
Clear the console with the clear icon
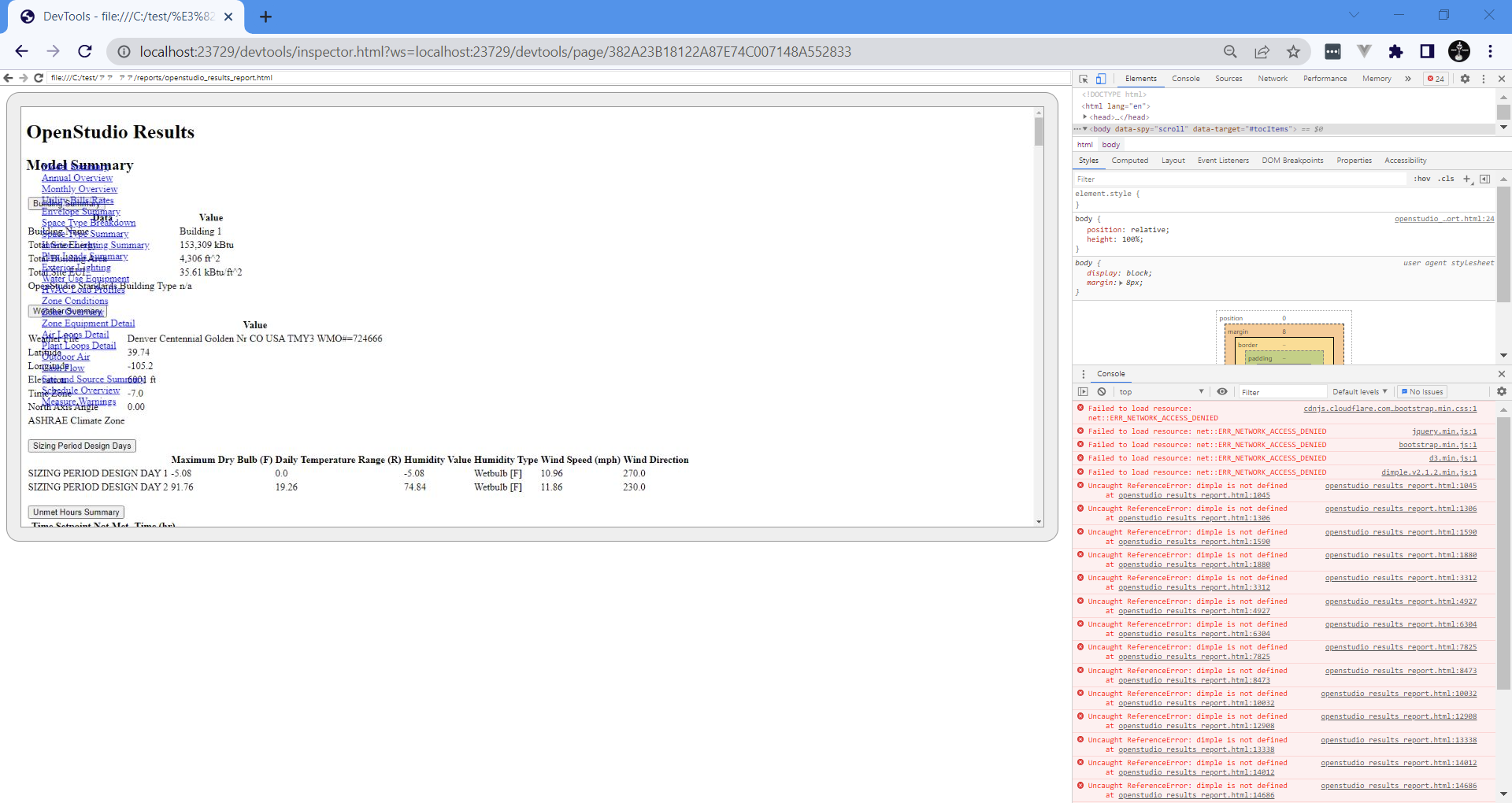[1102, 391]
